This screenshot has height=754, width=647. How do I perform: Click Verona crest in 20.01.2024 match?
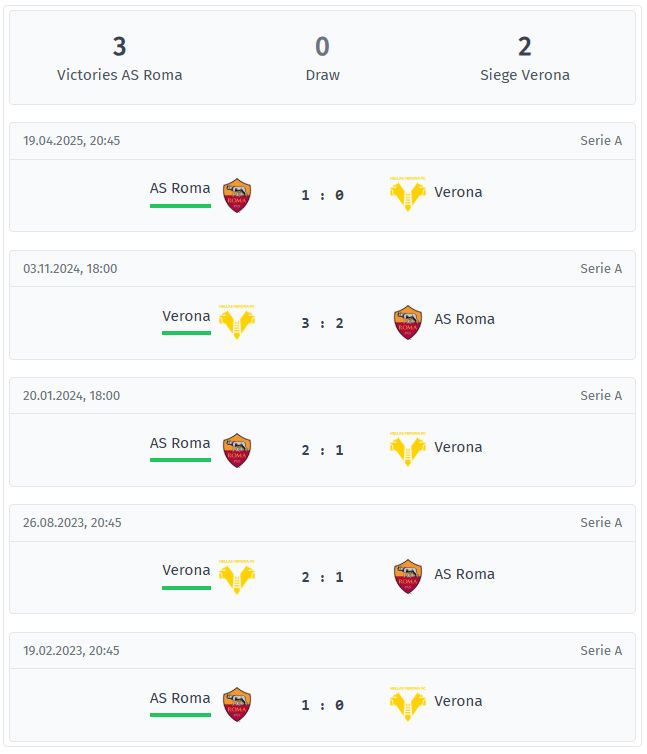[x=407, y=449]
